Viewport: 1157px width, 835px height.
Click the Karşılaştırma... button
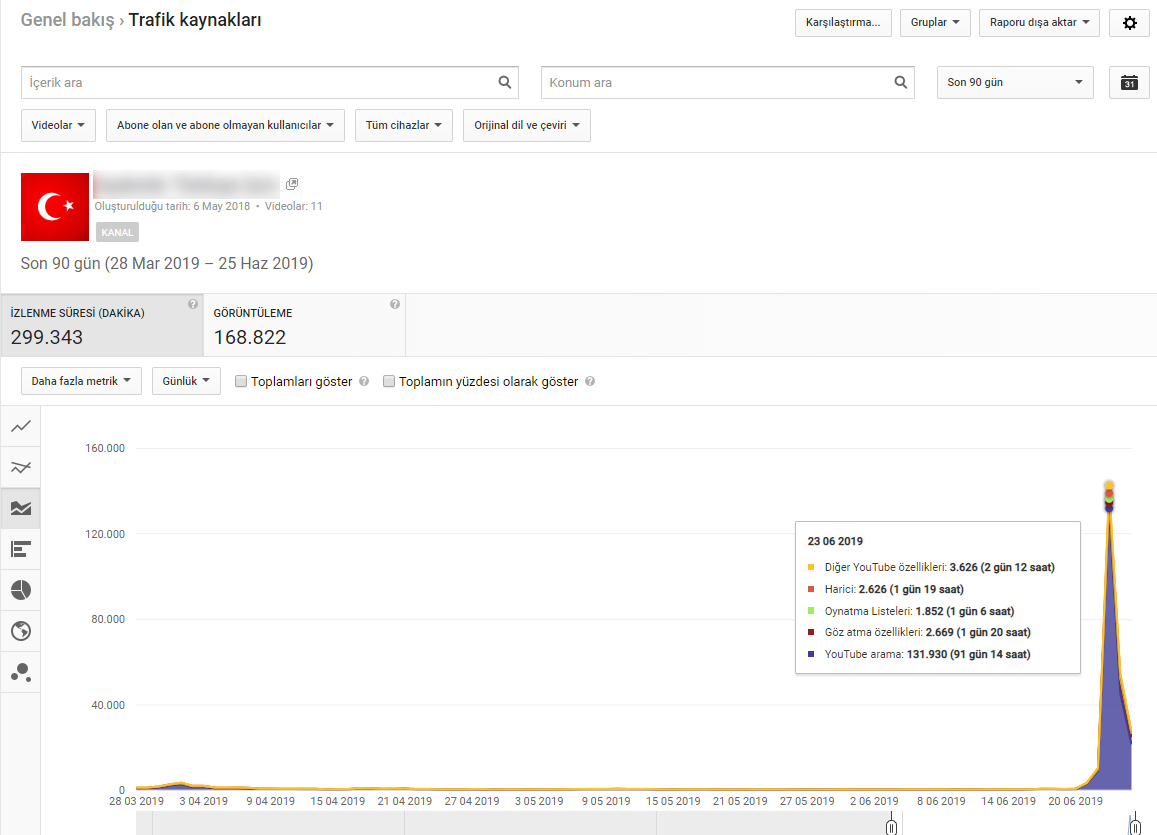tap(843, 23)
